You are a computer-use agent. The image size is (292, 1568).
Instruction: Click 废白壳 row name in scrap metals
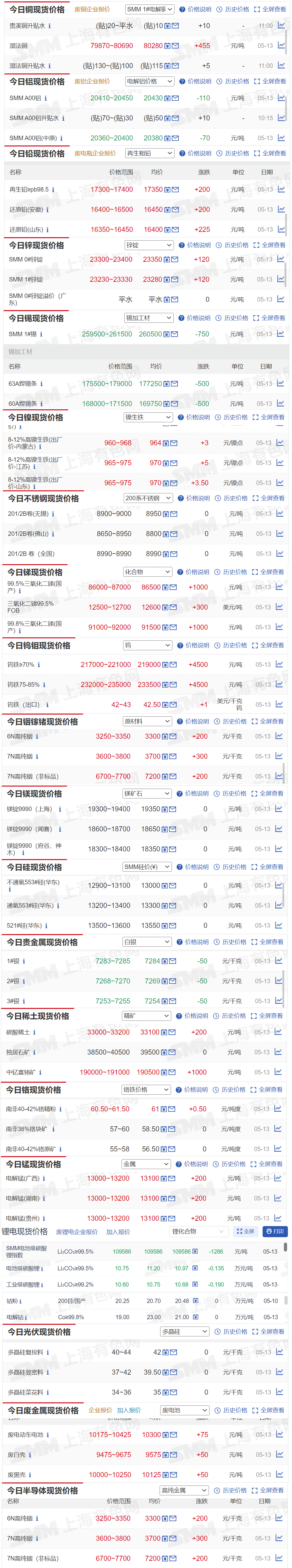point(16,1455)
